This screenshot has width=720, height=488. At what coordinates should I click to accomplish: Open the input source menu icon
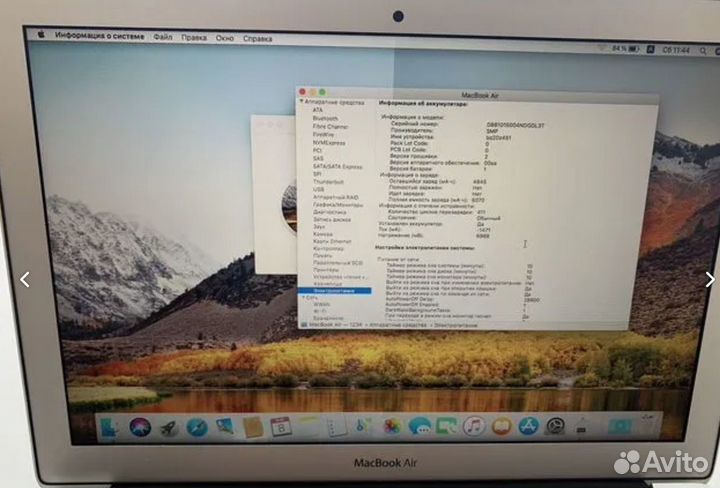point(650,49)
